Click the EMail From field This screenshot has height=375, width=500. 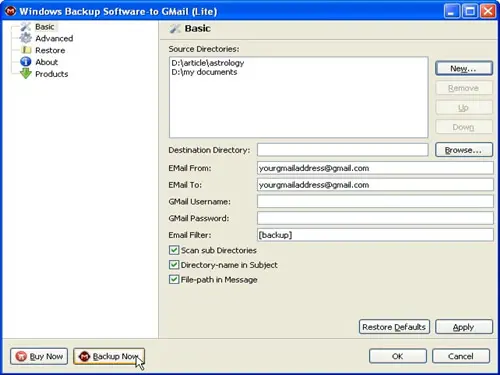(x=375, y=168)
